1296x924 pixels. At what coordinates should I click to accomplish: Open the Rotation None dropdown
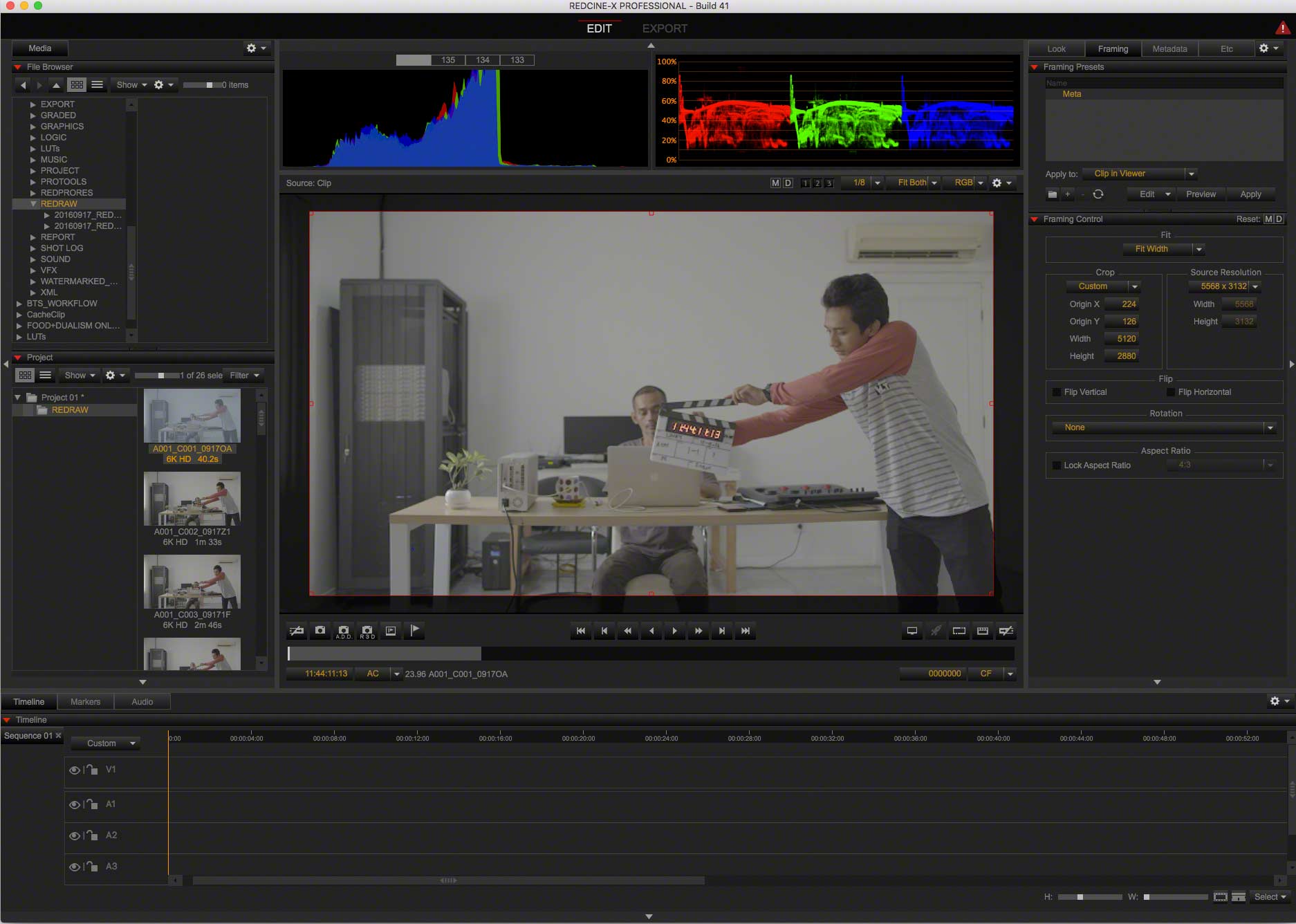[1164, 427]
